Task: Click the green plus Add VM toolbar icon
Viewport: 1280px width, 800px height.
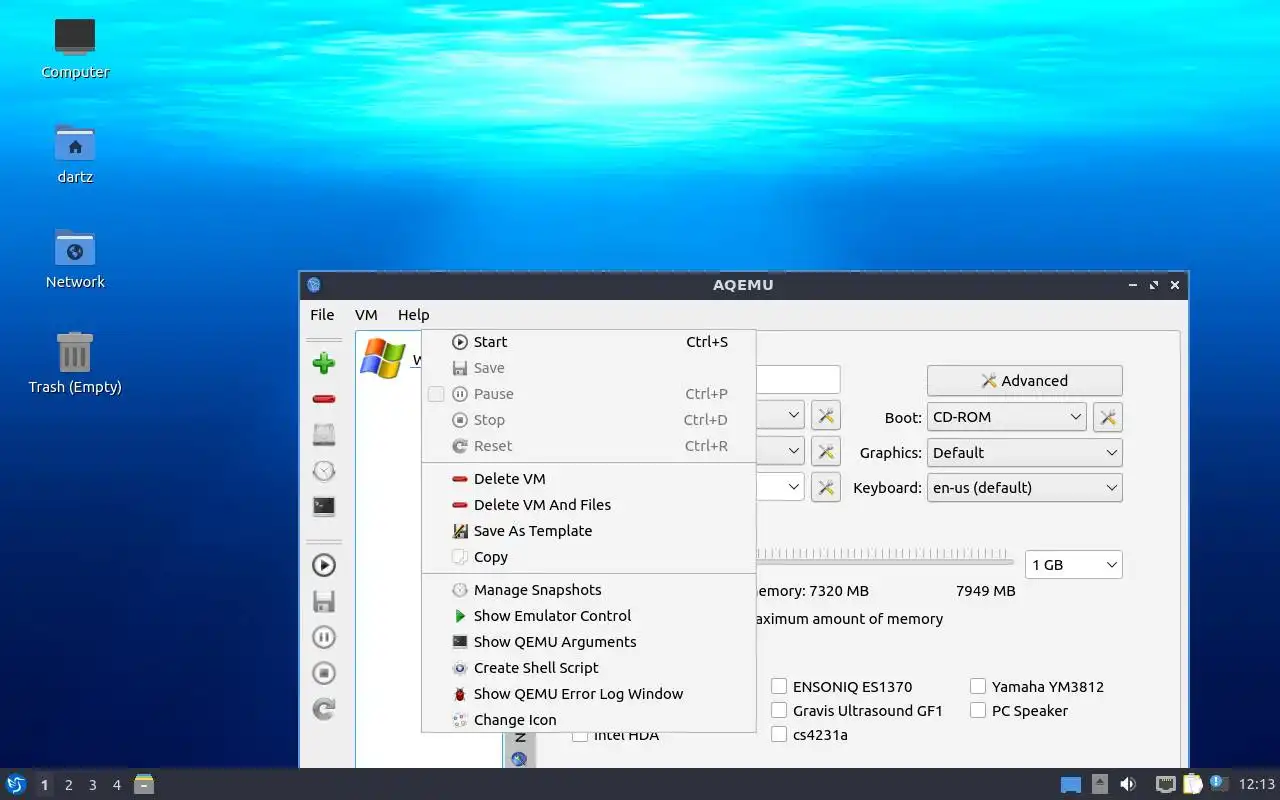Action: point(323,363)
